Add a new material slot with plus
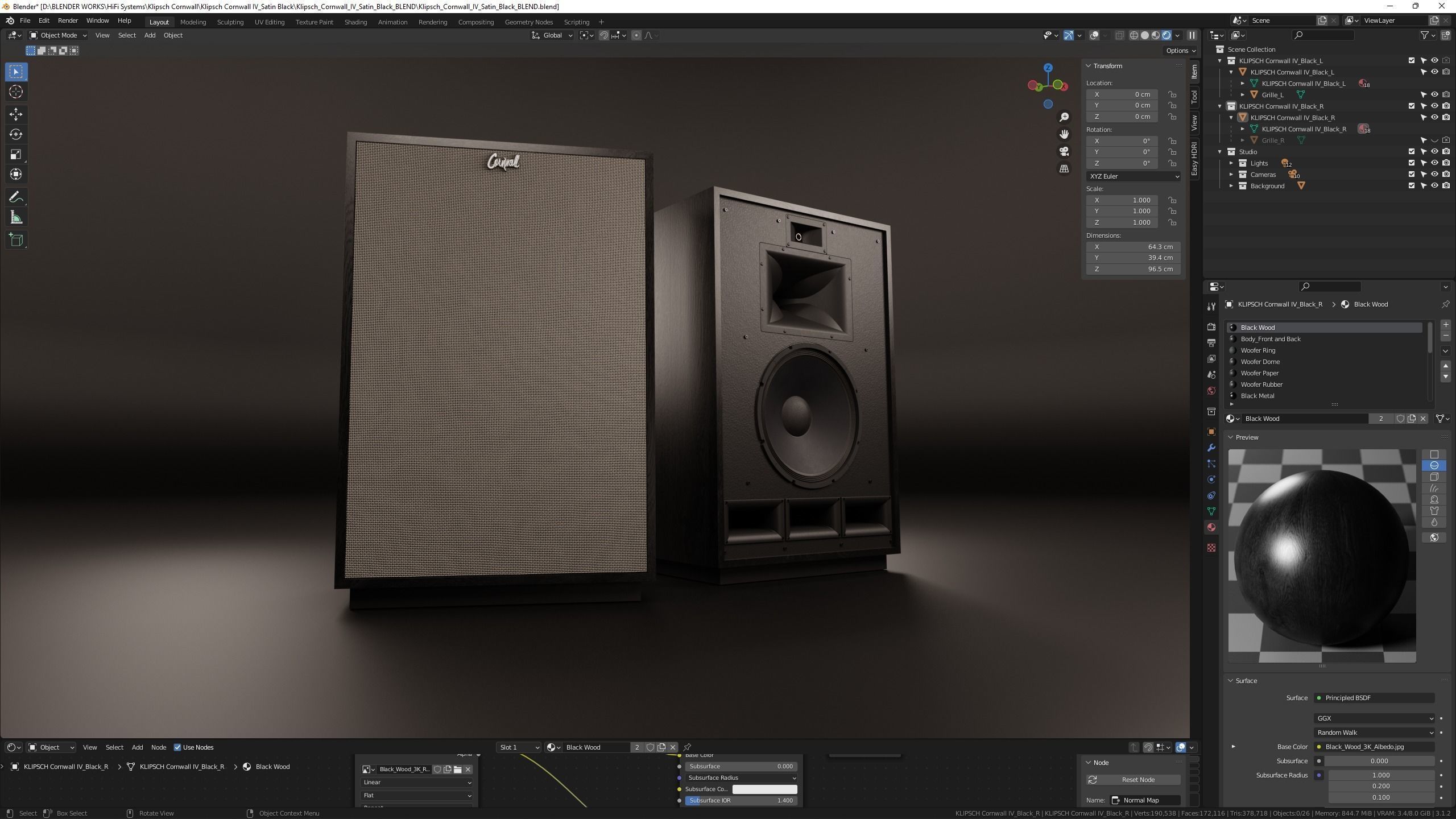Image resolution: width=1456 pixels, height=819 pixels. (1446, 325)
